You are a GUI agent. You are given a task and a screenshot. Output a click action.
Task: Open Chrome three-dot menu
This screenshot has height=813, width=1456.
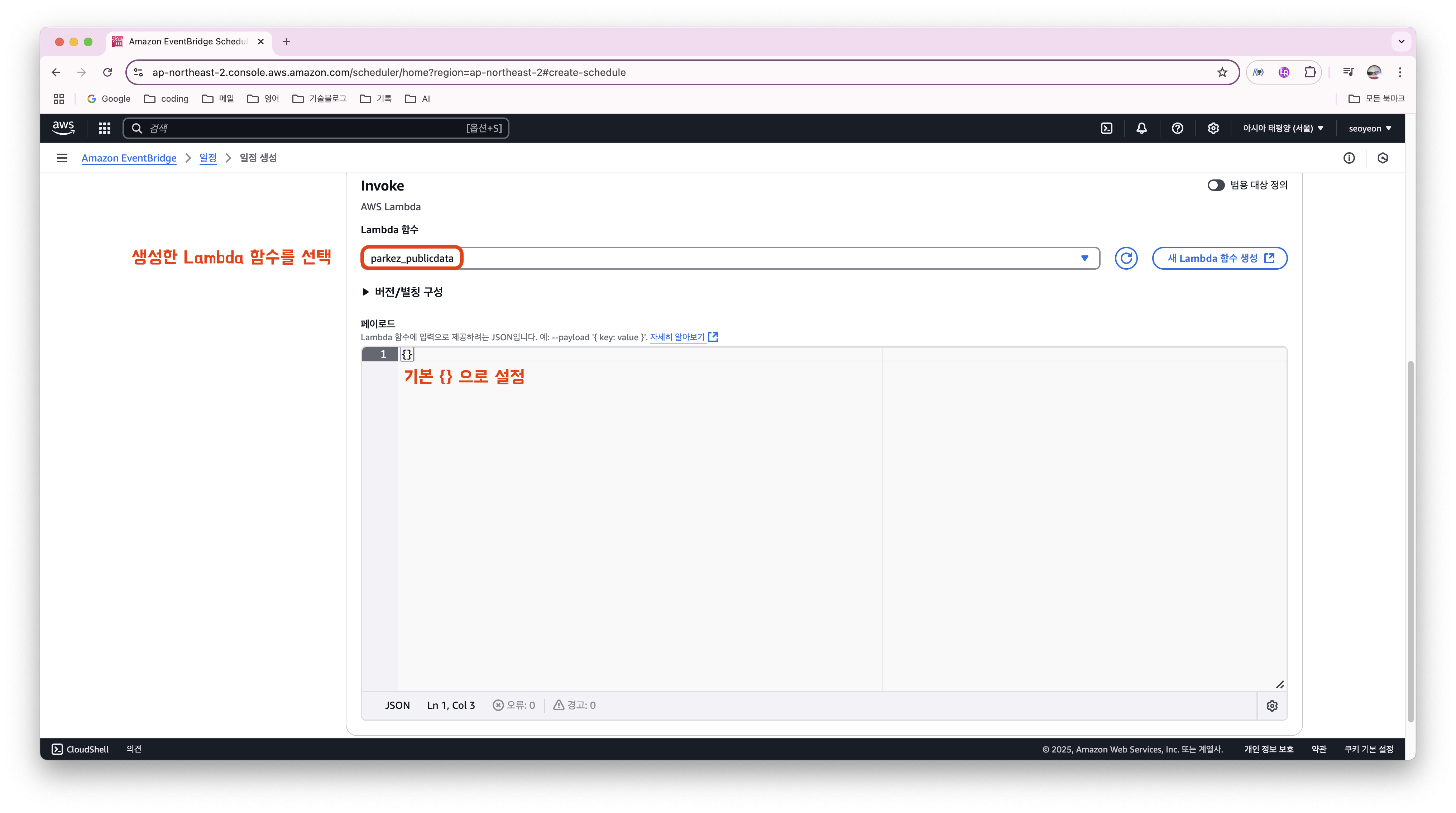(1400, 72)
